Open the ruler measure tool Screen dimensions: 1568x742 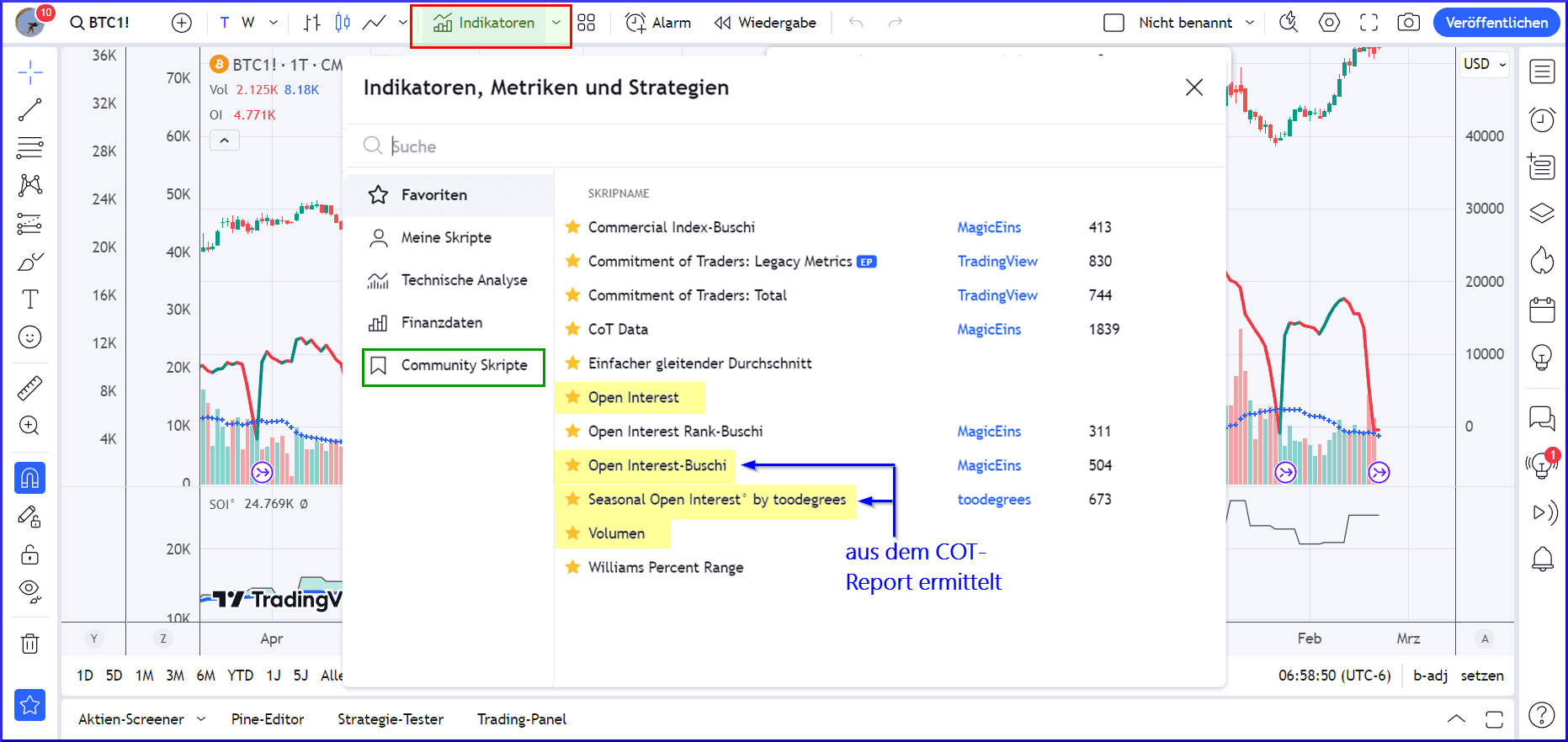click(x=30, y=388)
